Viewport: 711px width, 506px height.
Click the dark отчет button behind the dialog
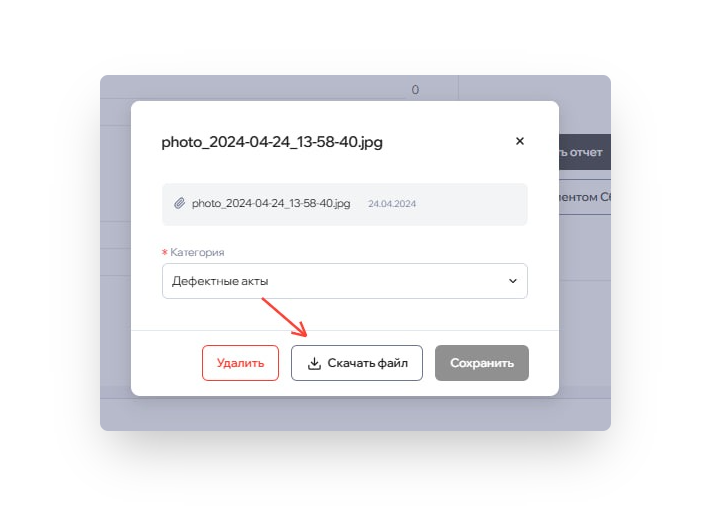click(585, 152)
